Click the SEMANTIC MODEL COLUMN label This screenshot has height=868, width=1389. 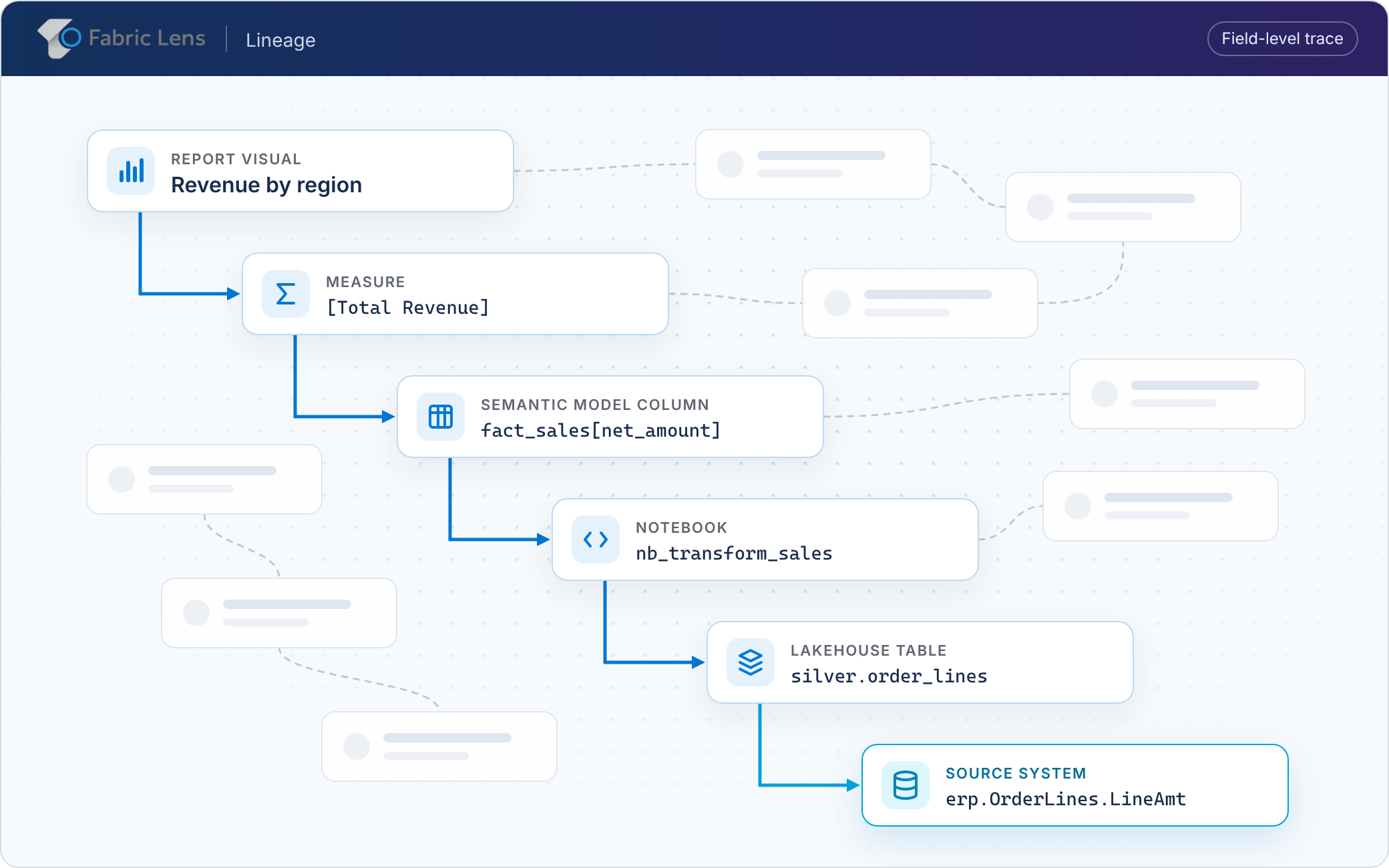coord(595,405)
